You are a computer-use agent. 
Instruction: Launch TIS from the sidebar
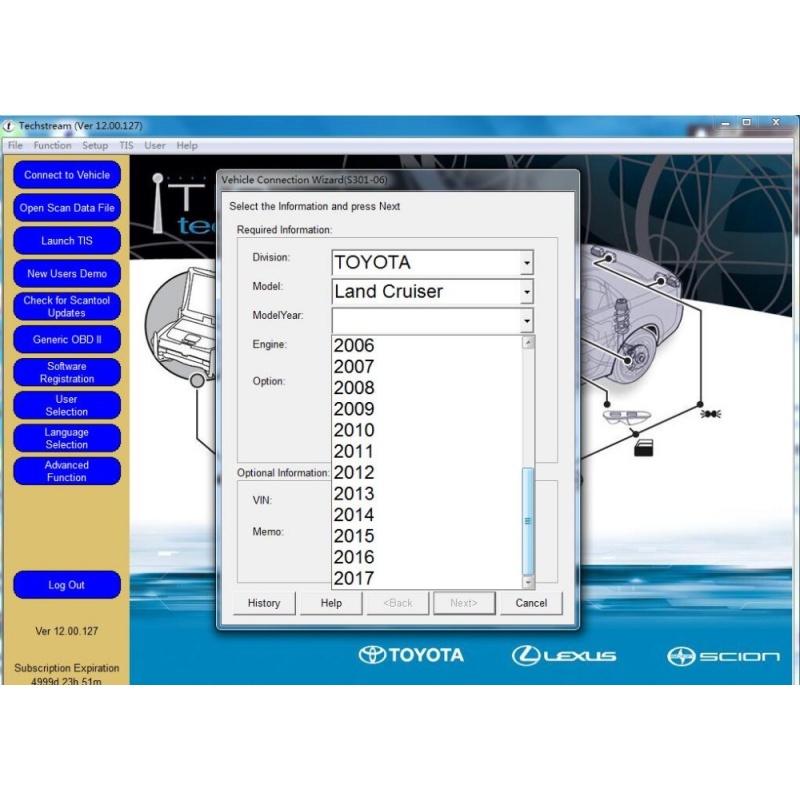[67, 241]
